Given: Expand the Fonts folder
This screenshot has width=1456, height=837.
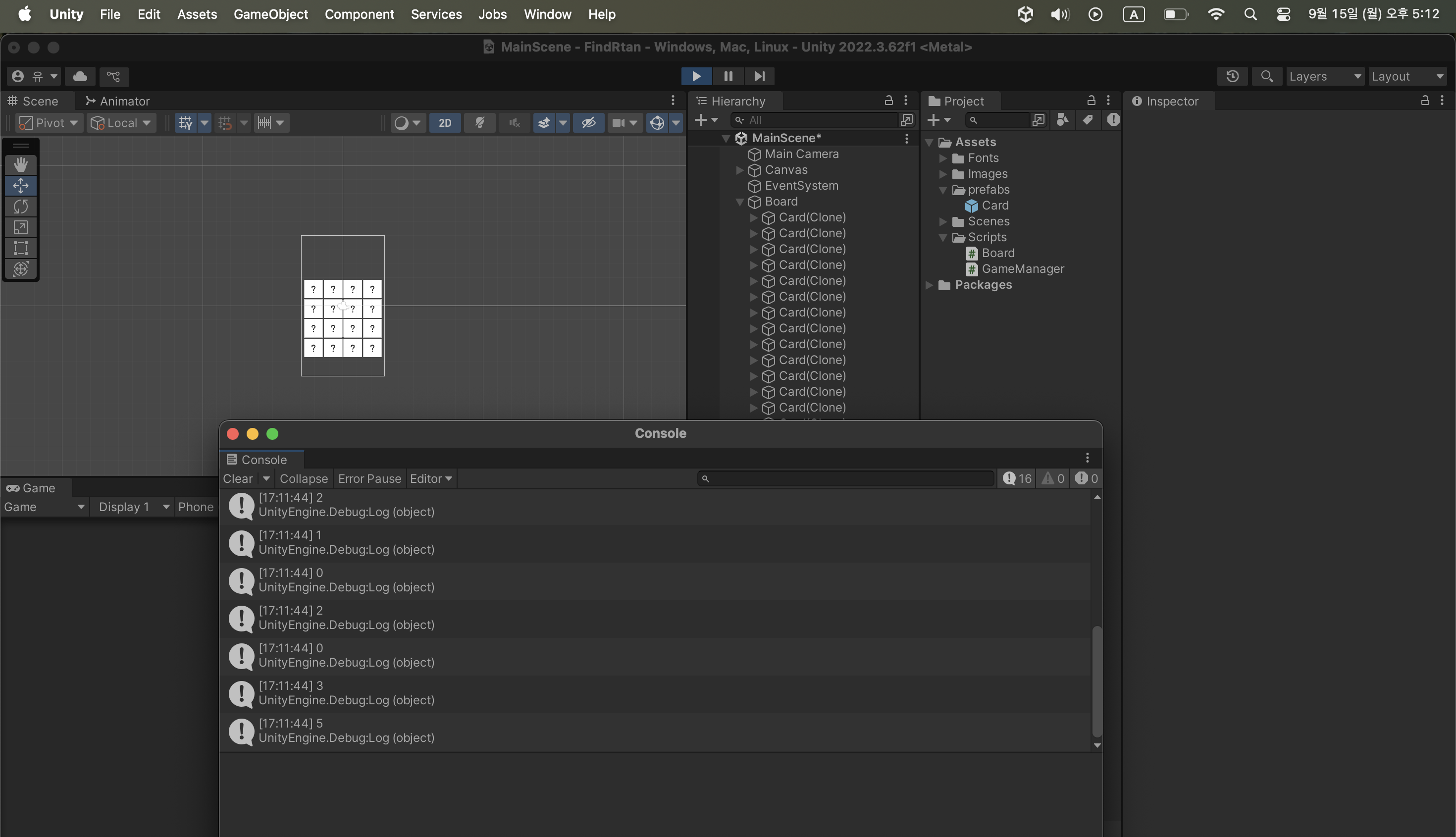Looking at the screenshot, I should pyautogui.click(x=943, y=158).
